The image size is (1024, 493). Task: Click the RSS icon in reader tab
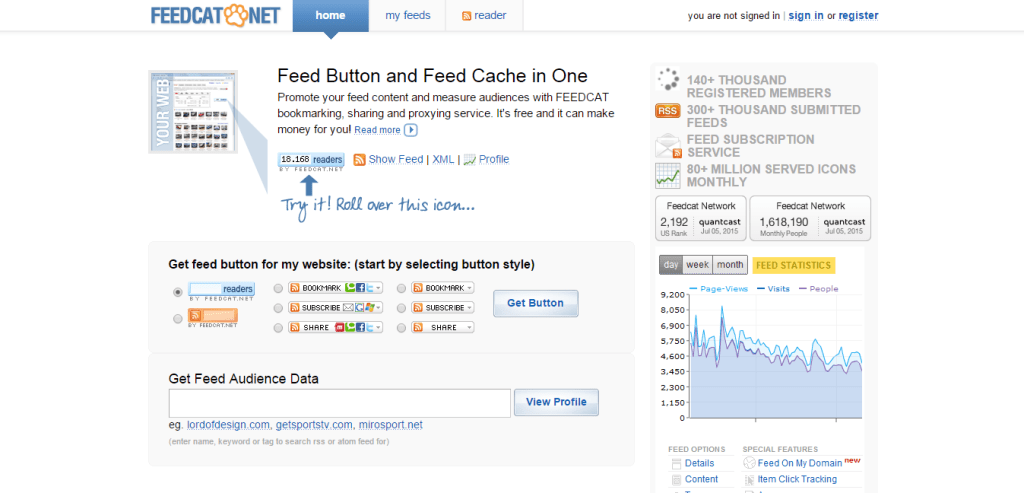click(466, 16)
